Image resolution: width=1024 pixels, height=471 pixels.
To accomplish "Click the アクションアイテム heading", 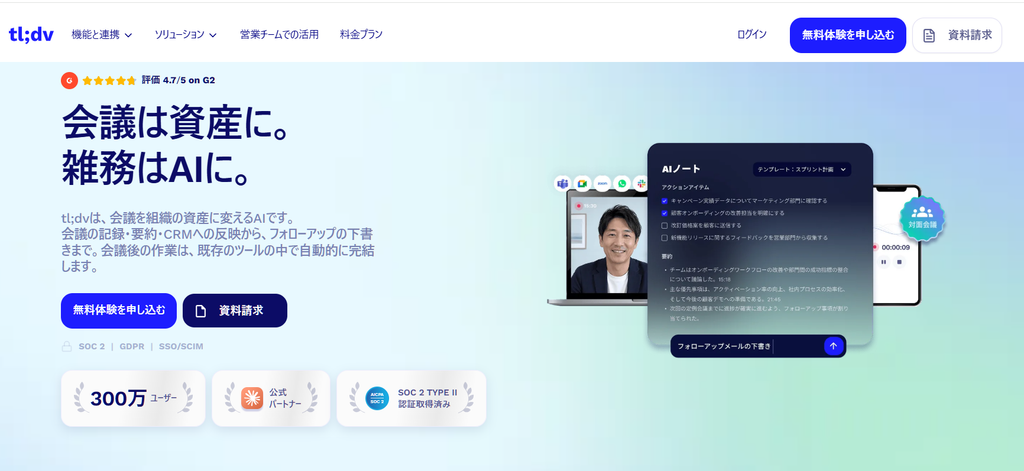I will (686, 187).
